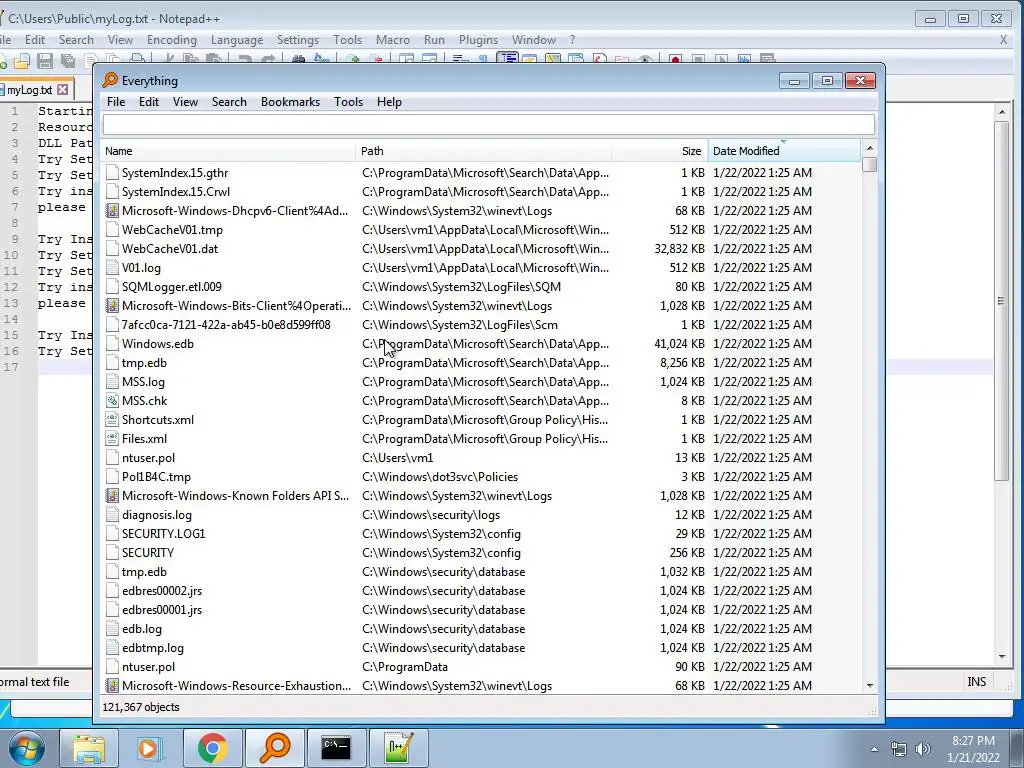Click the icon of Microsoft-Windows-Known Folders API log
The width and height of the screenshot is (1024, 768).
(x=112, y=496)
